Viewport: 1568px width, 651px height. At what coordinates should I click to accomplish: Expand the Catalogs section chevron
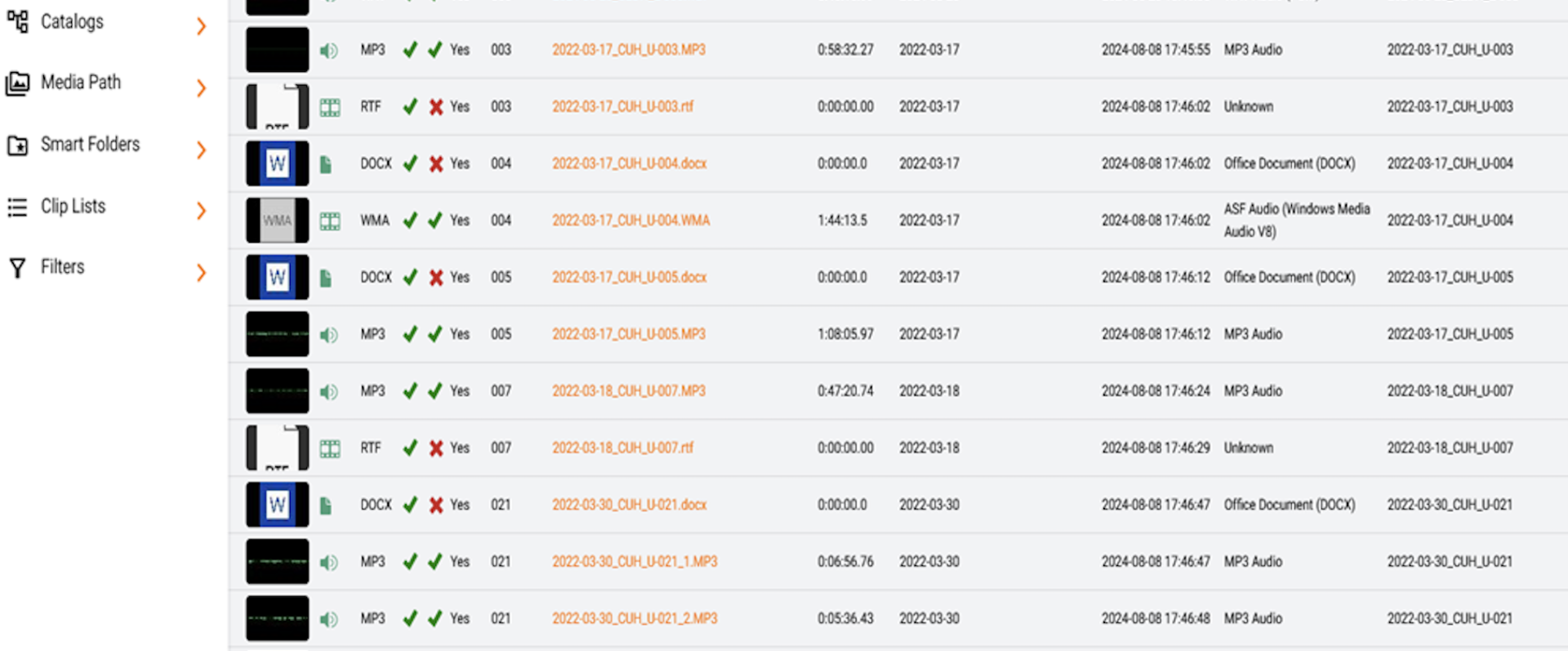coord(201,26)
